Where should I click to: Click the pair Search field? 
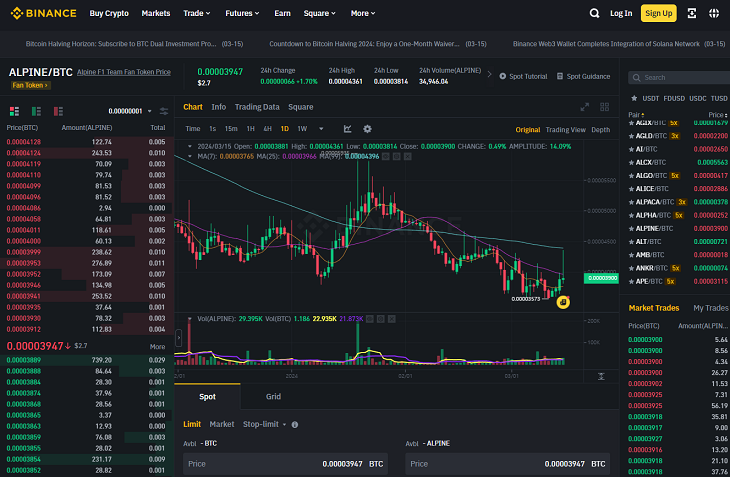(x=681, y=77)
